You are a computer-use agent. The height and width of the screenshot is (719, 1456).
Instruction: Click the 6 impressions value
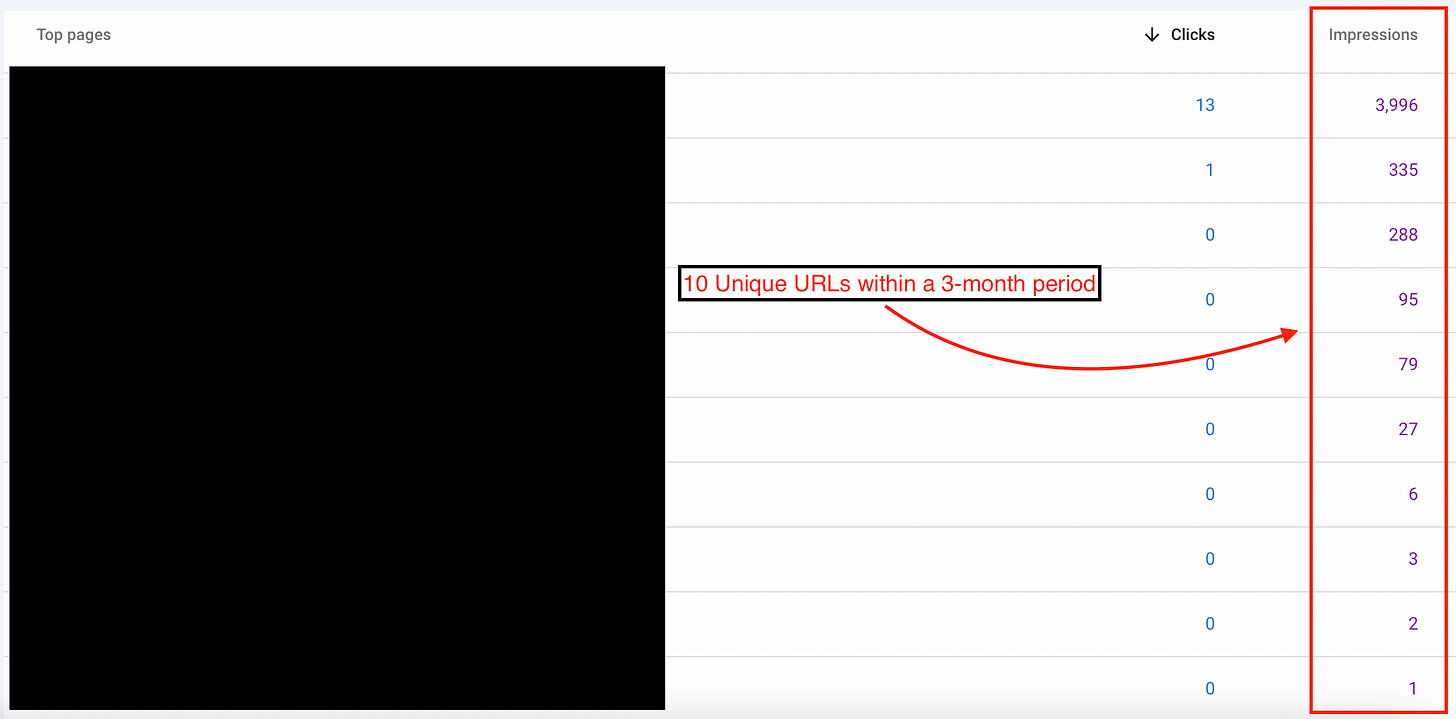1413,494
